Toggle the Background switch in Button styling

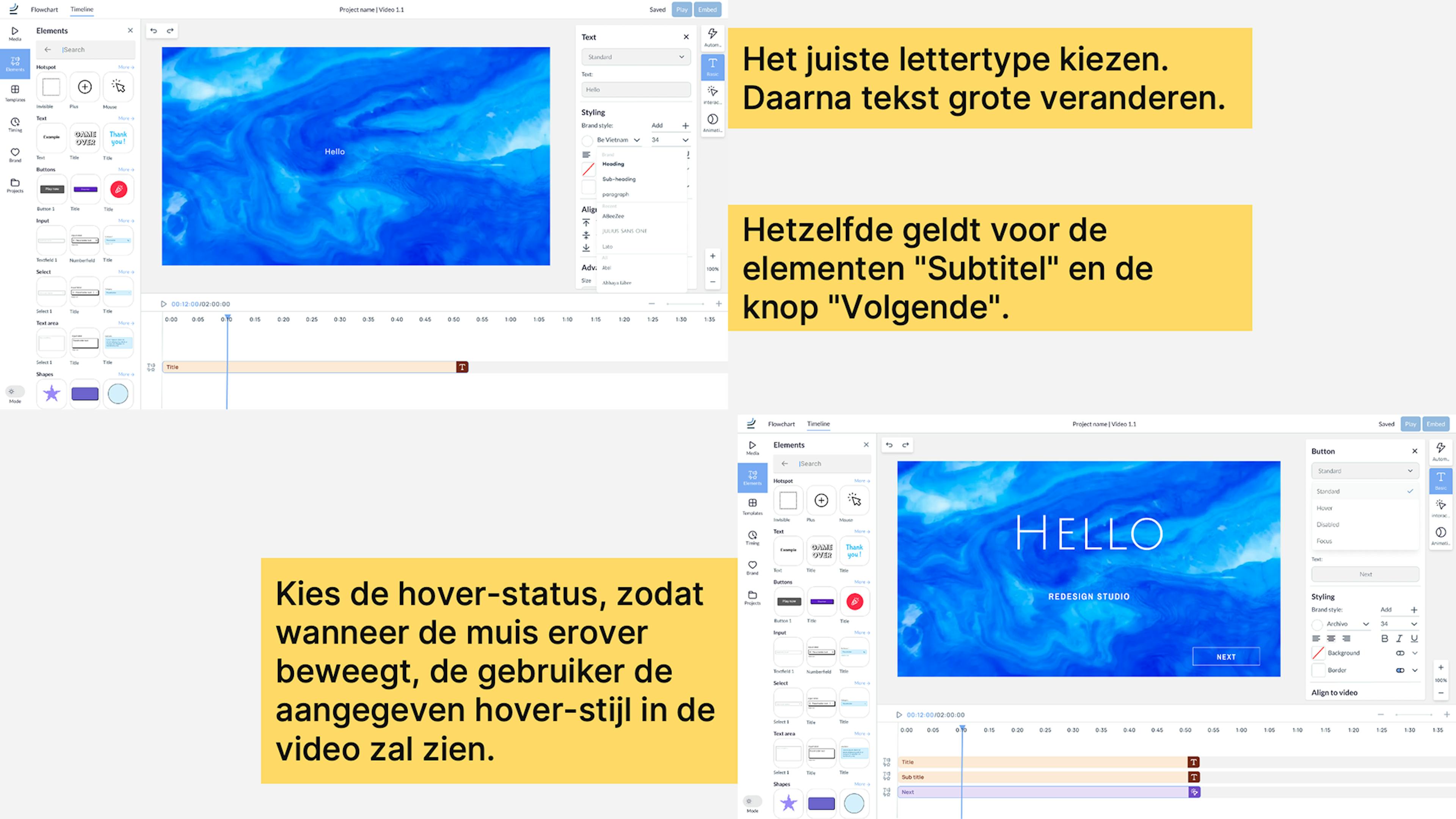tap(1400, 653)
